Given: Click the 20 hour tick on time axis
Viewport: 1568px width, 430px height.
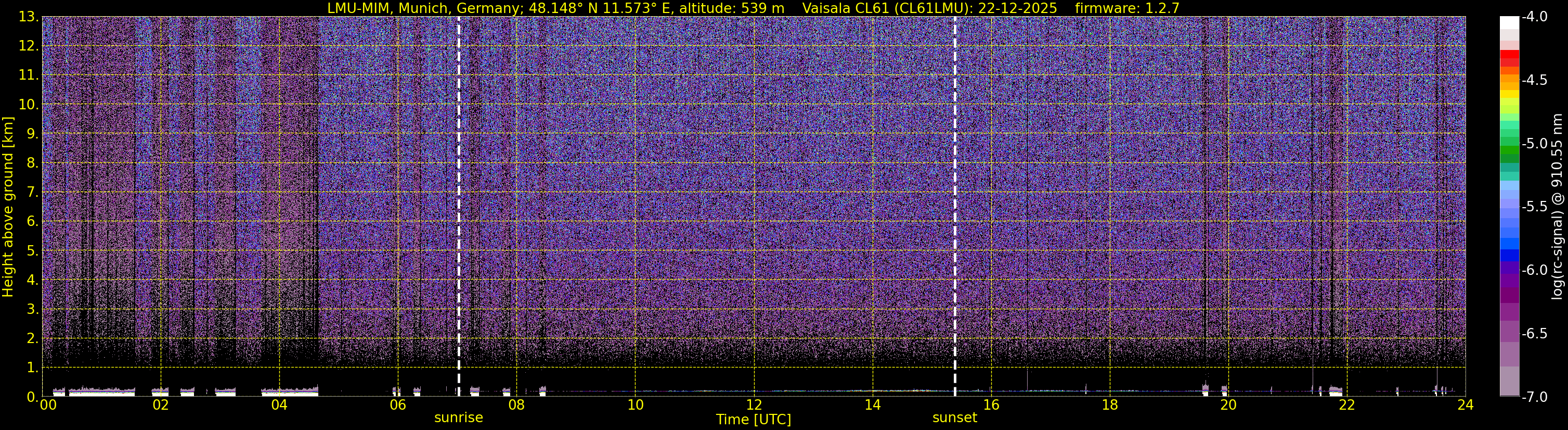Looking at the screenshot, I should click(x=1228, y=406).
